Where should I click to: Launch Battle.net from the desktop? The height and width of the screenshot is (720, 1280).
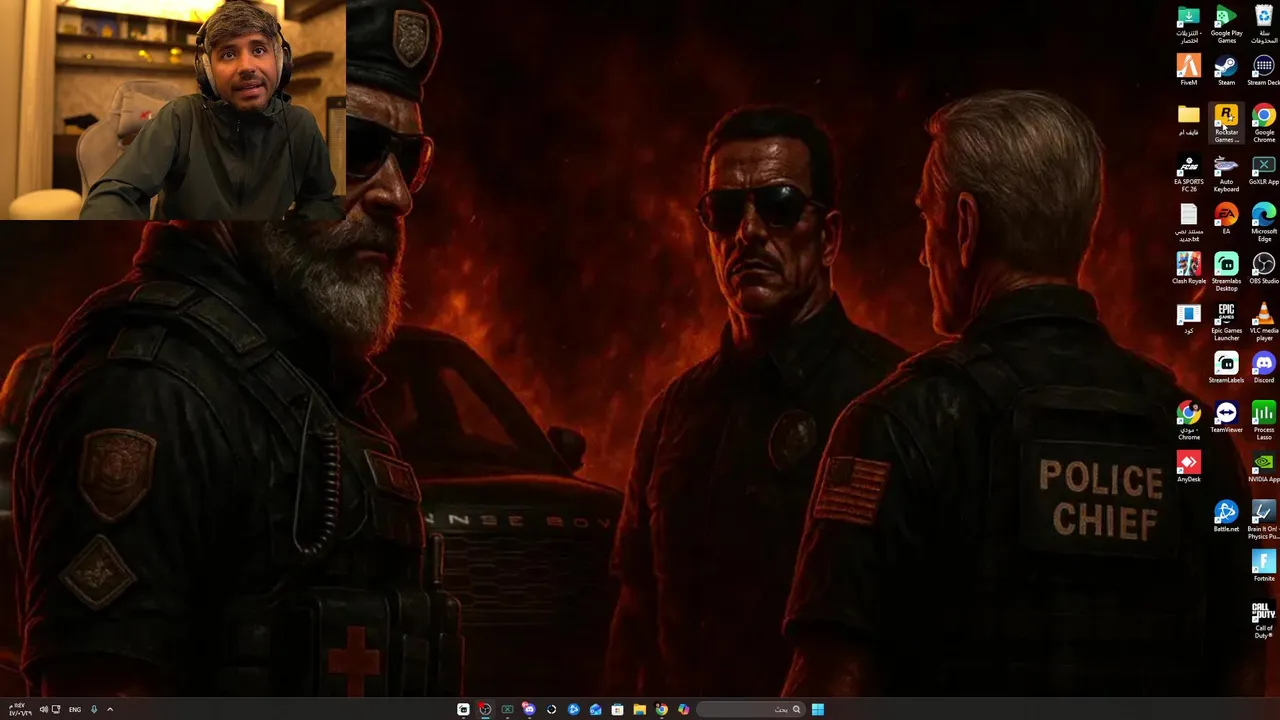[x=1226, y=517]
